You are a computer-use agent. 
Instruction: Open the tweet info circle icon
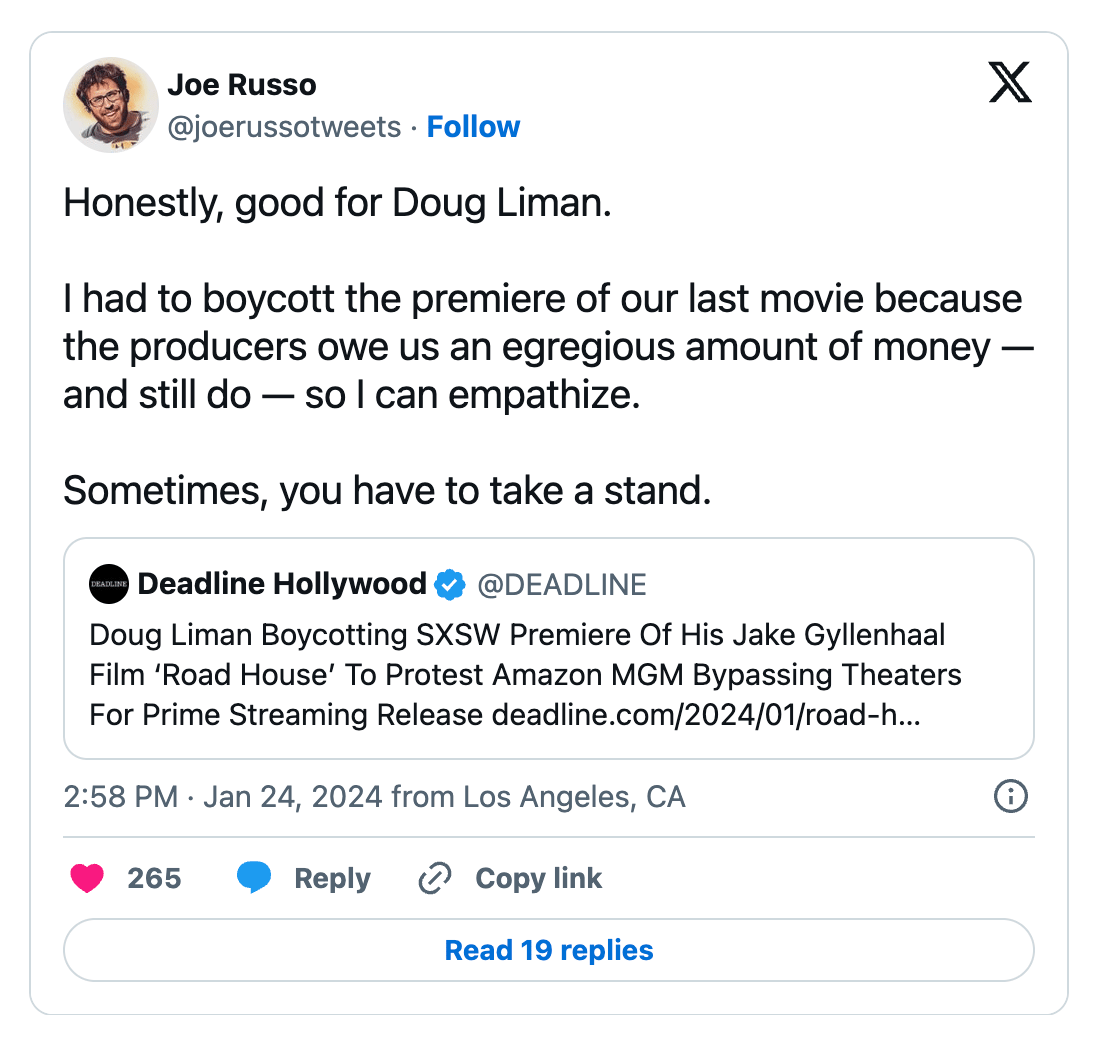click(x=1011, y=797)
